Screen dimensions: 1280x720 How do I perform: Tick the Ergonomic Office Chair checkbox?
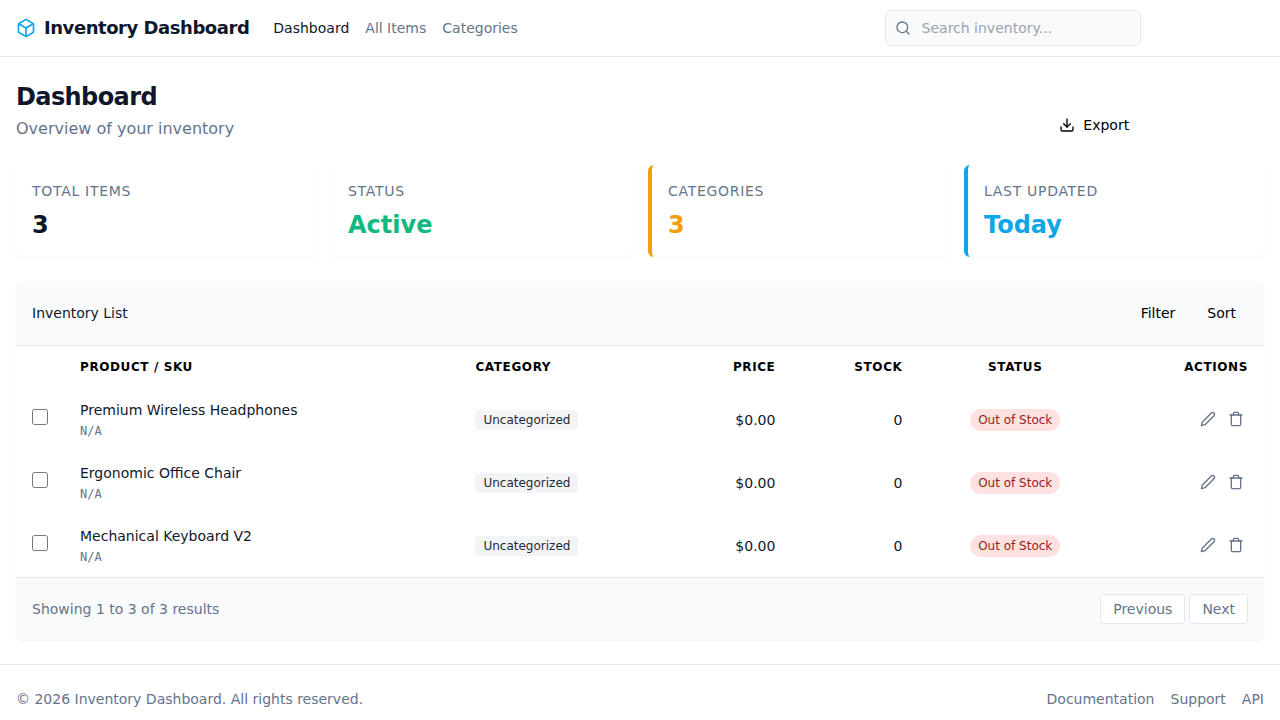(40, 480)
